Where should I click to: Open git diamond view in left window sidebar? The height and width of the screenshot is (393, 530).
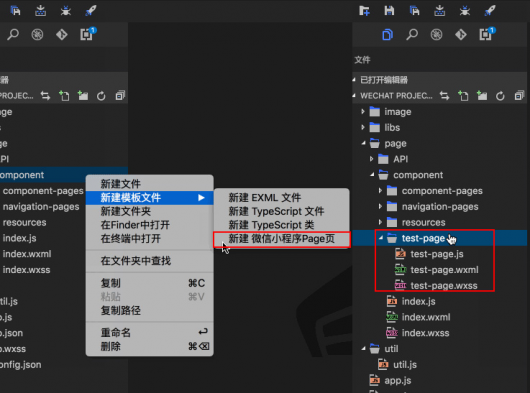tap(62, 34)
